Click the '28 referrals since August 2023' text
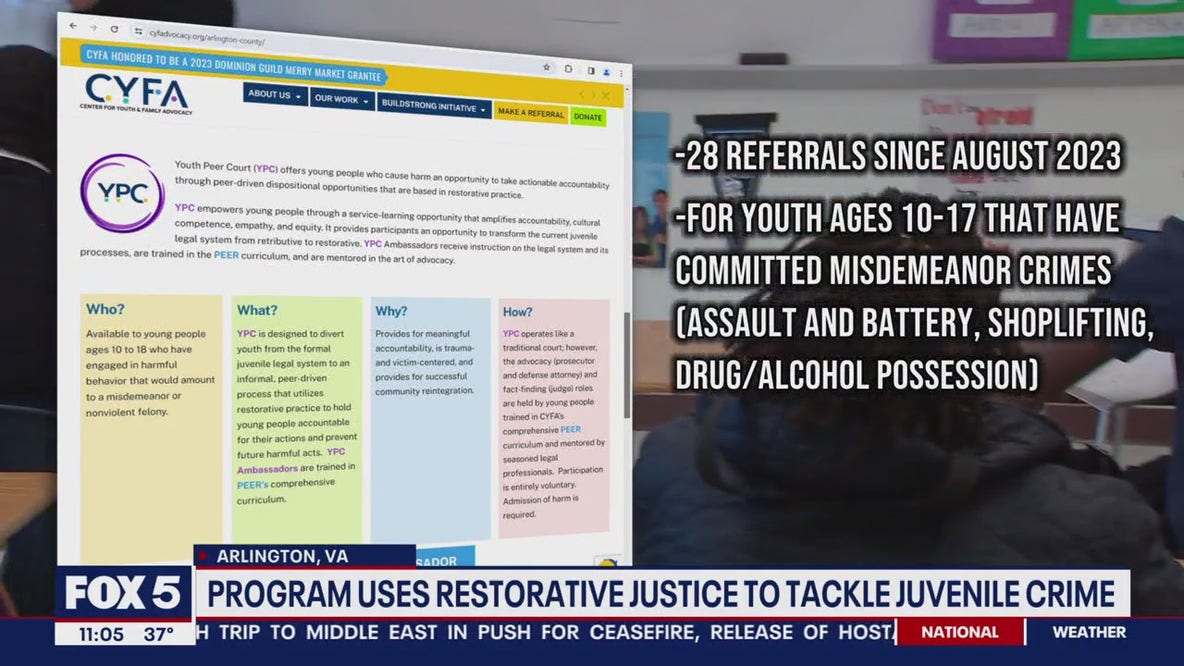 click(x=898, y=156)
